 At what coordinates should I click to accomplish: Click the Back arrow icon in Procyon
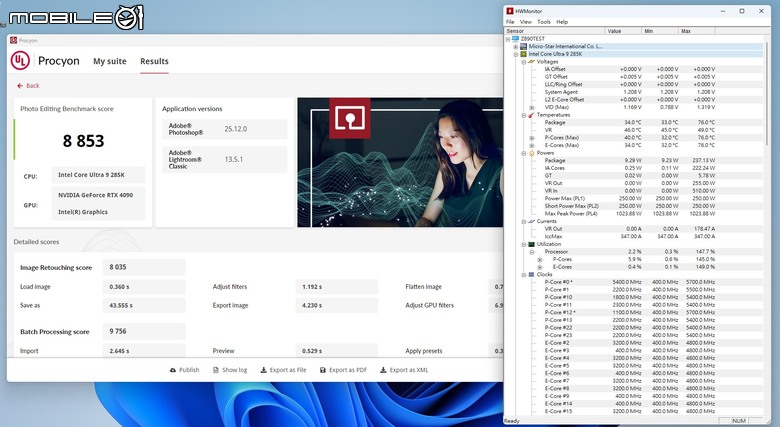coord(20,86)
